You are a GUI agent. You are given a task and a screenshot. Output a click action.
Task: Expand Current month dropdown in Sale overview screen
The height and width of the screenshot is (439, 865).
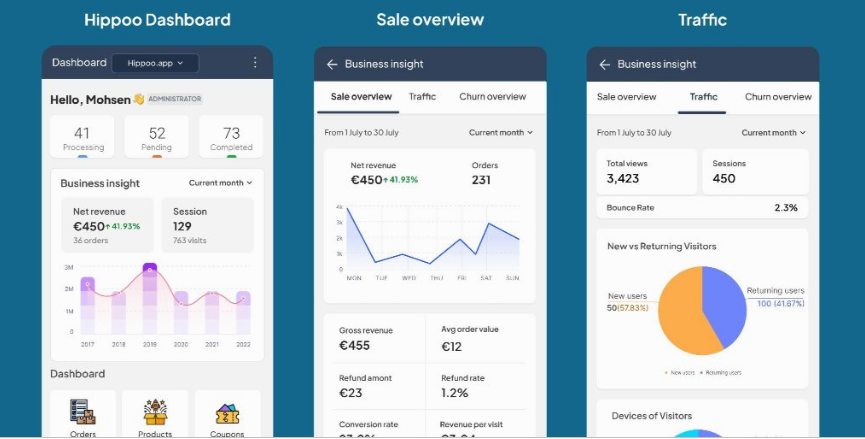[501, 132]
